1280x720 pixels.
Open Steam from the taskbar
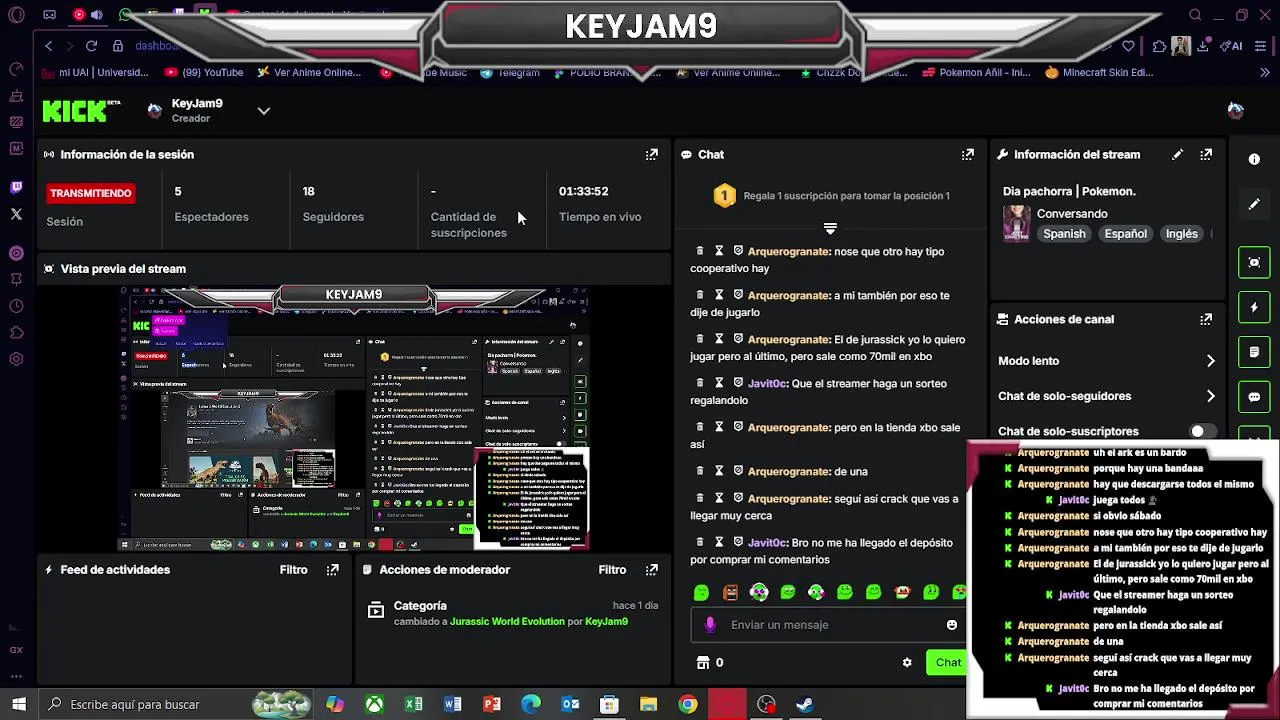tap(805, 705)
